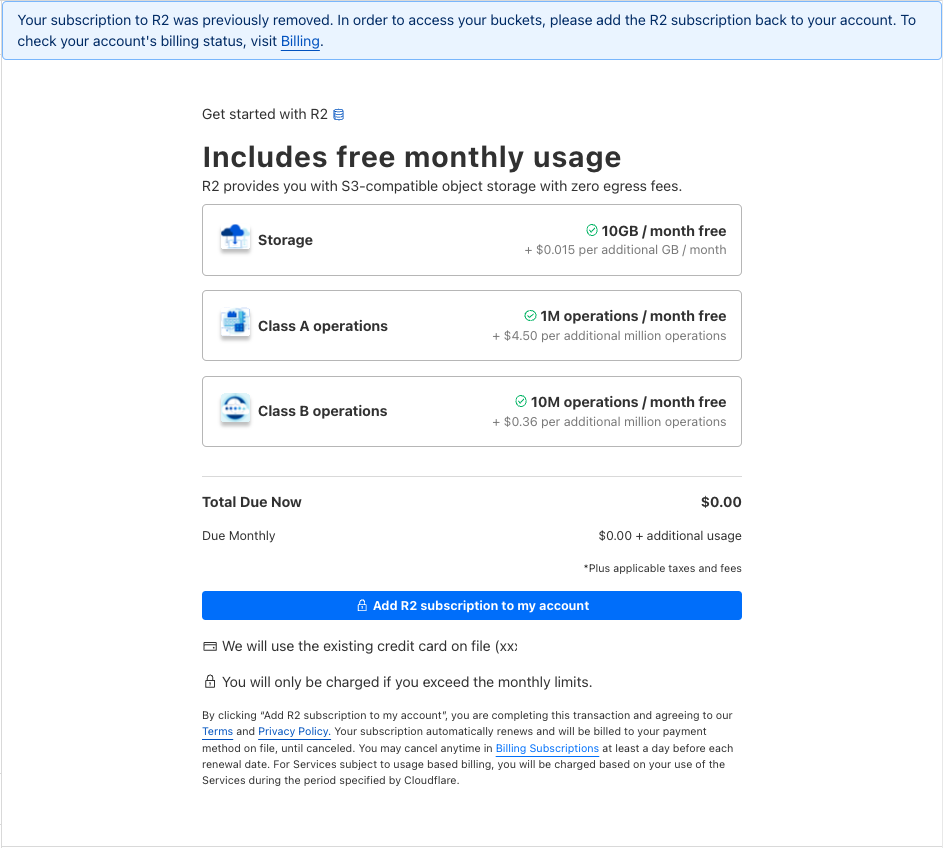Open the Billing link in the banner
The height and width of the screenshot is (848, 943).
tap(300, 41)
